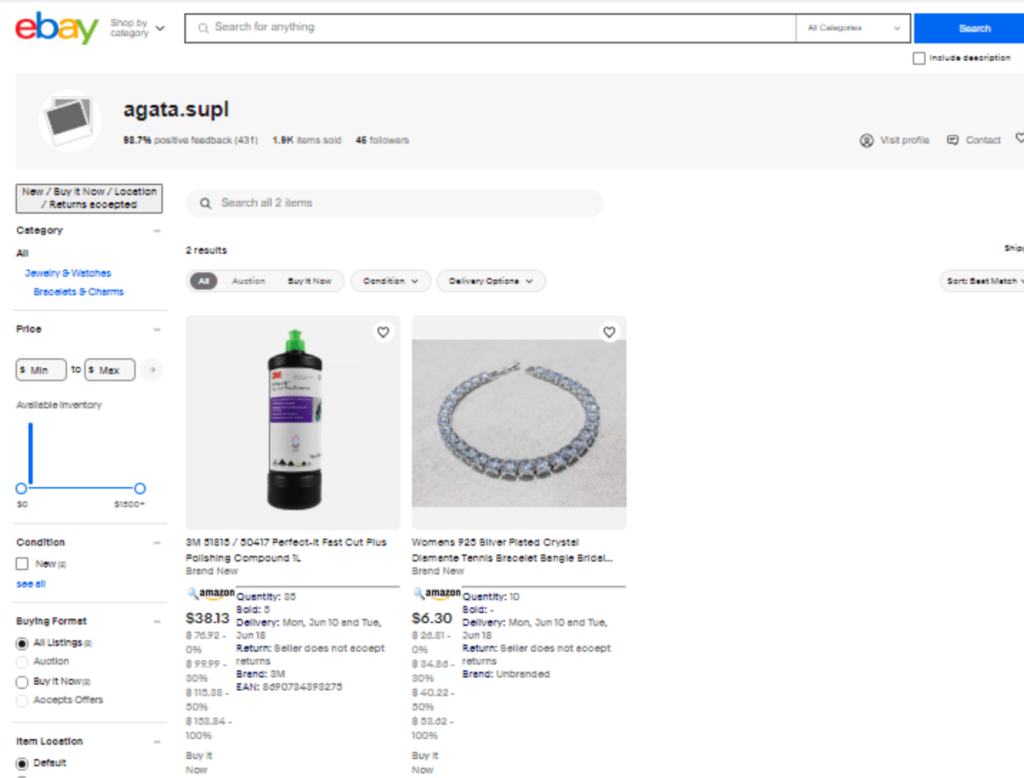Viewport: 1024px width, 778px height.
Task: Open Visit profile link
Action: (x=904, y=140)
